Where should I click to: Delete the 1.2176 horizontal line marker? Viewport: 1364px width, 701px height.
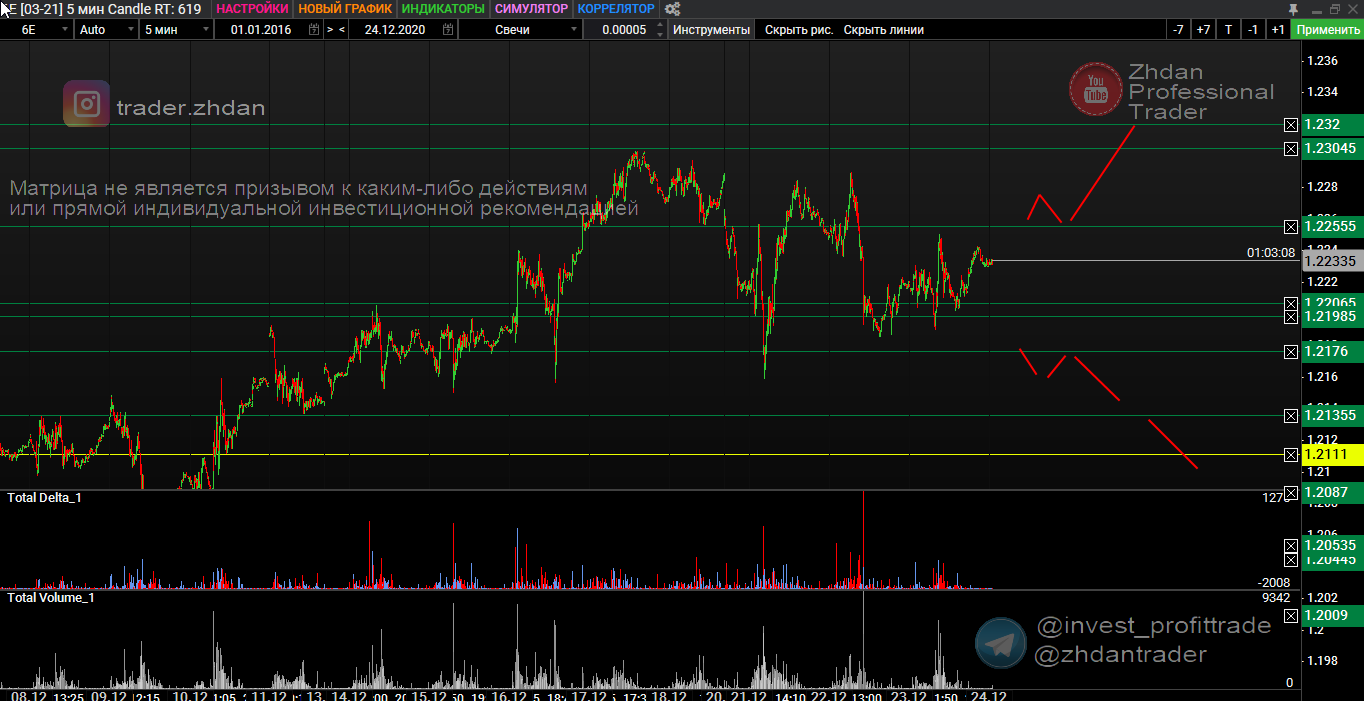point(1291,352)
